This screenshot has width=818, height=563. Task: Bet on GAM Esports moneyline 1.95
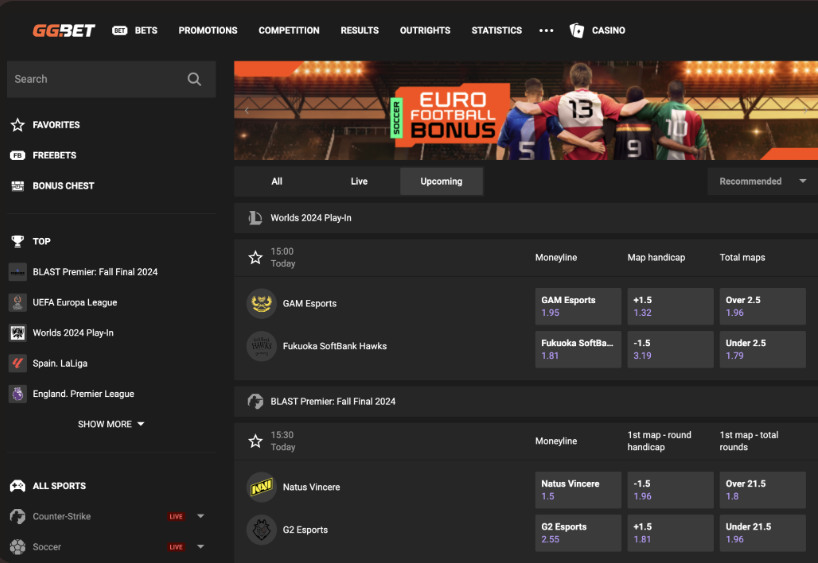pyautogui.click(x=578, y=306)
